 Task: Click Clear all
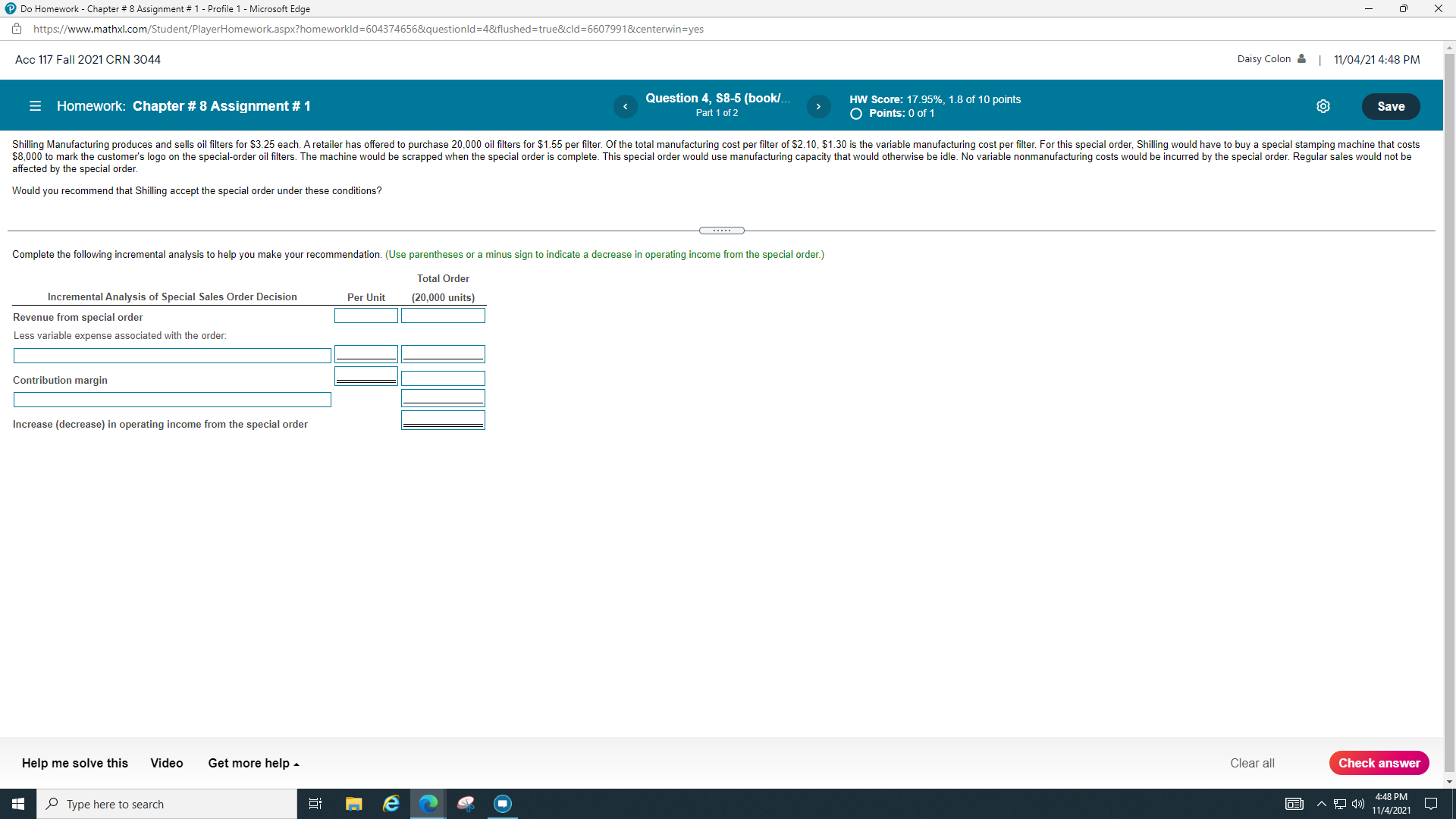(x=1252, y=763)
